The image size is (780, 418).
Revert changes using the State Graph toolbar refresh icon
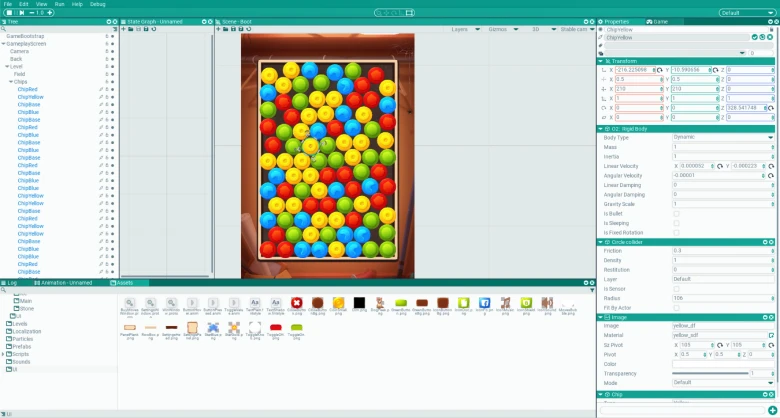(153, 29)
